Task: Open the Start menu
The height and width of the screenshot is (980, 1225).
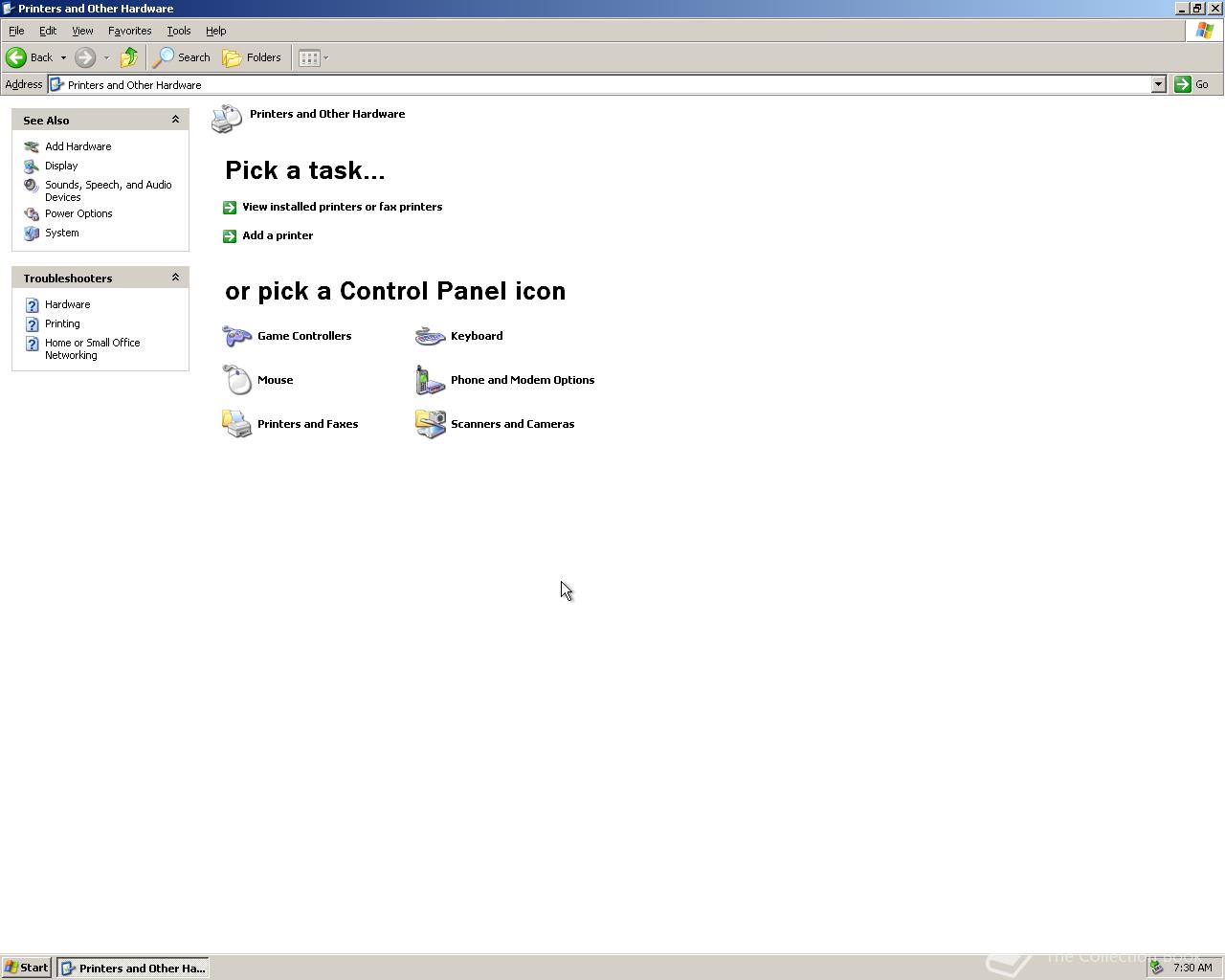Action: pyautogui.click(x=26, y=968)
